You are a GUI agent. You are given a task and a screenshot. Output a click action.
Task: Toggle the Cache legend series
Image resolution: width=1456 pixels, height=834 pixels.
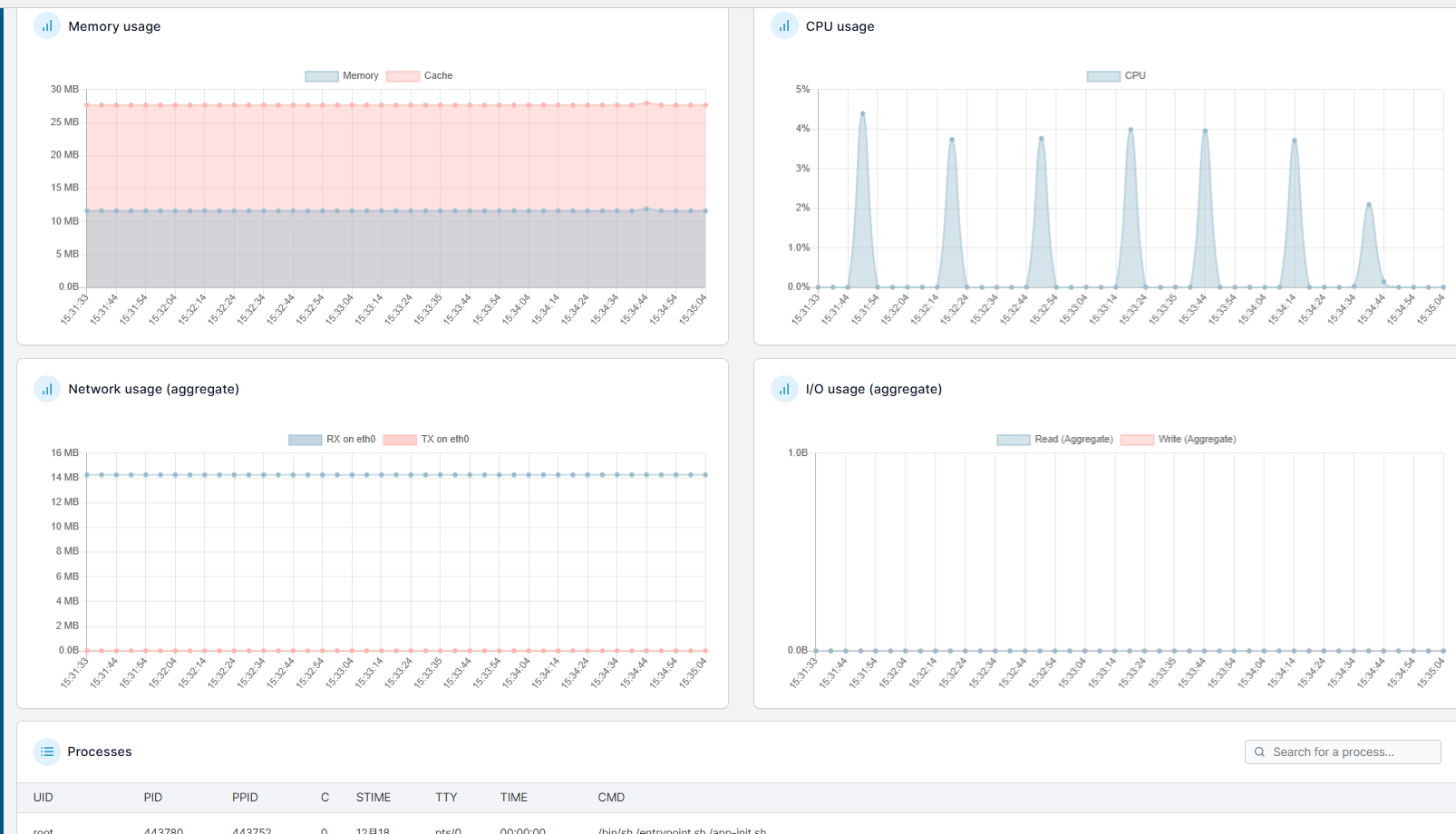pyautogui.click(x=420, y=76)
